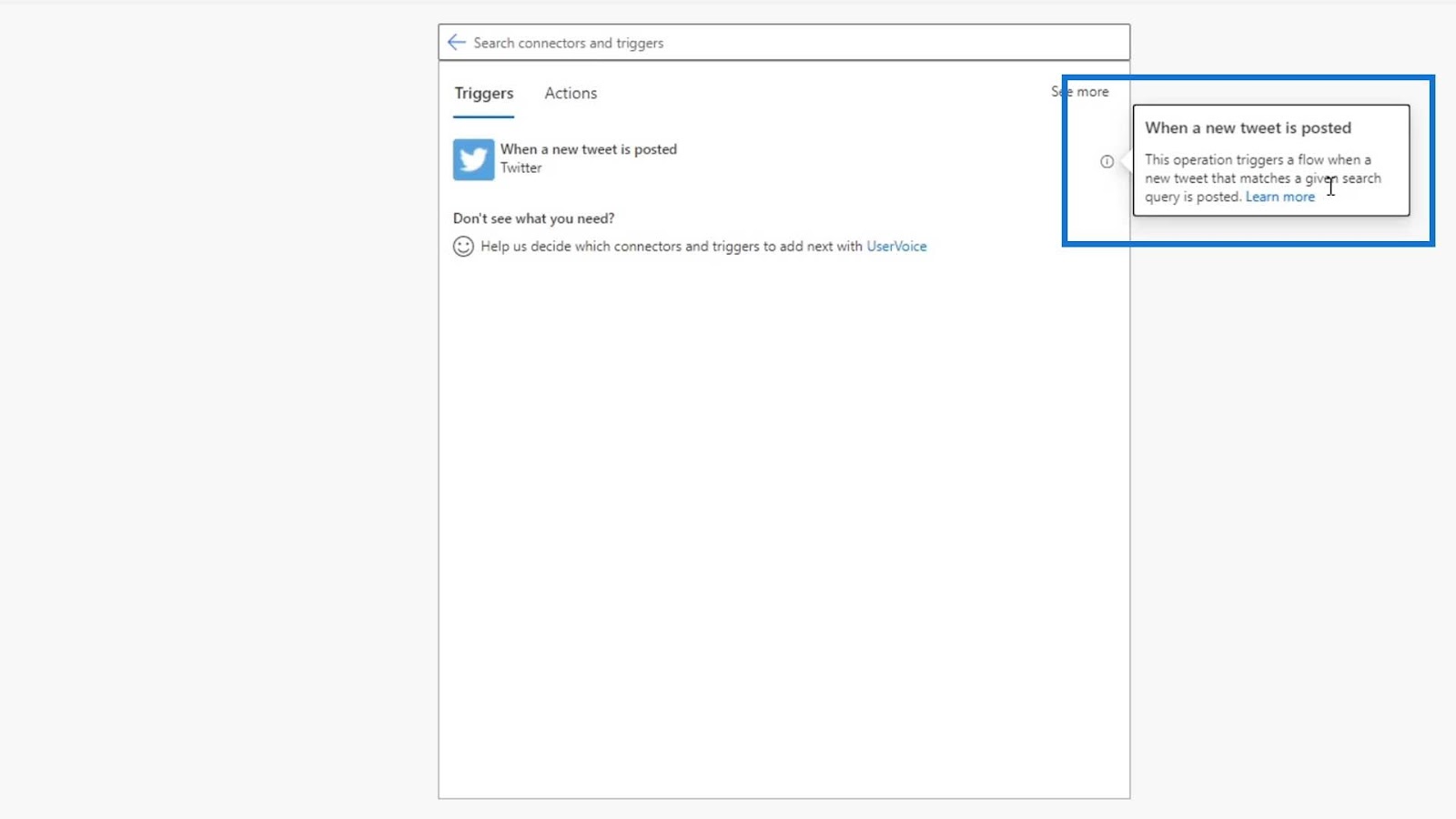Click the smiley face feedback icon
The image size is (1456, 819).
(463, 247)
